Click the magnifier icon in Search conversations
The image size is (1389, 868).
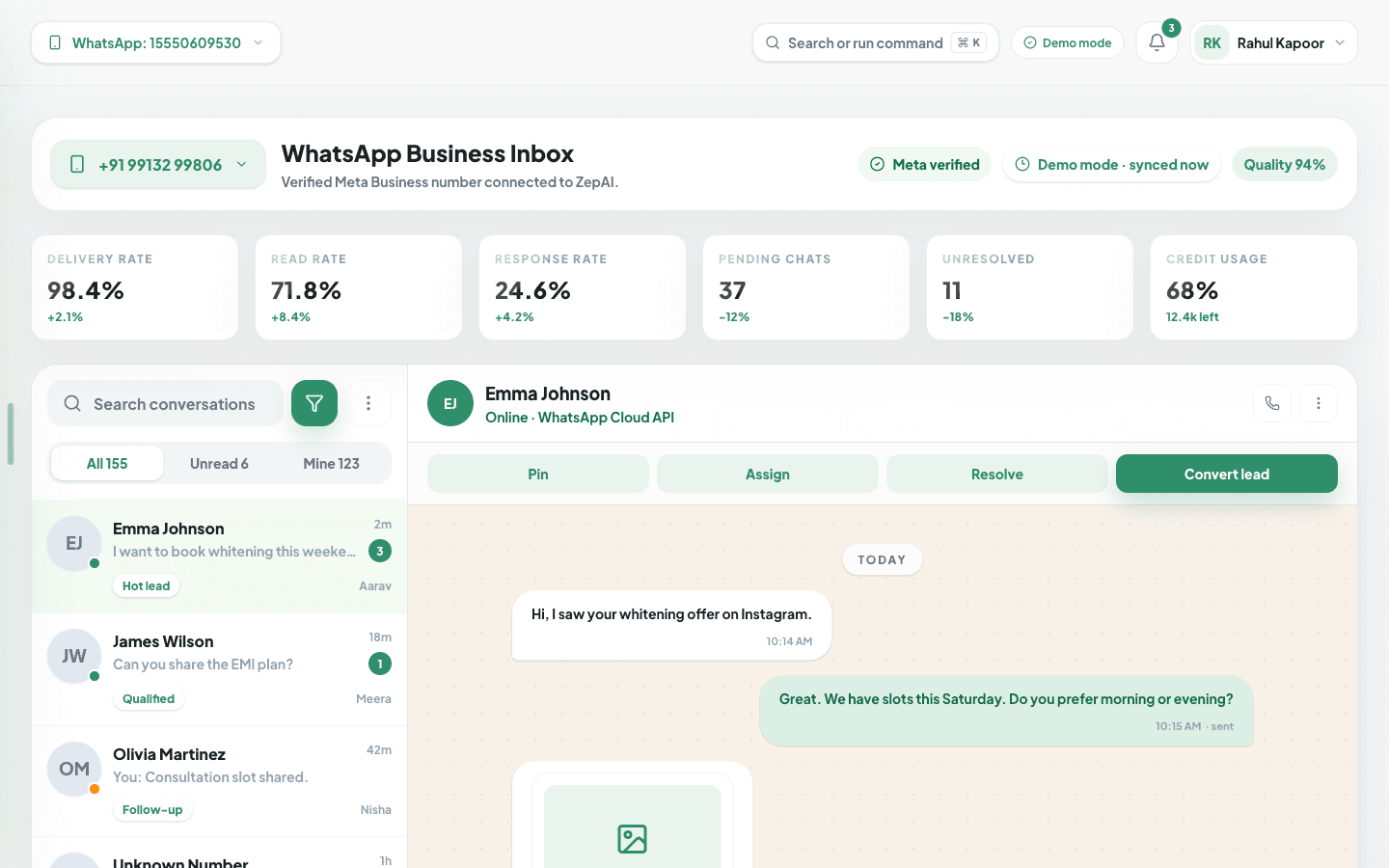72,403
